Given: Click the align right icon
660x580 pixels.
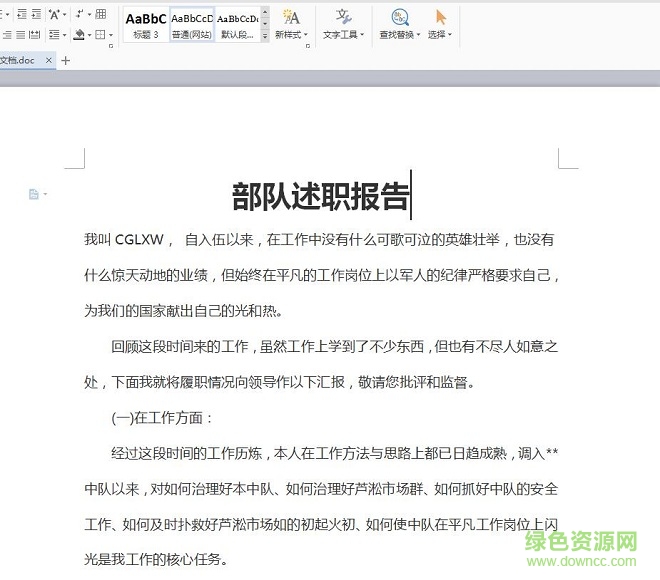Looking at the screenshot, I should tap(7, 35).
